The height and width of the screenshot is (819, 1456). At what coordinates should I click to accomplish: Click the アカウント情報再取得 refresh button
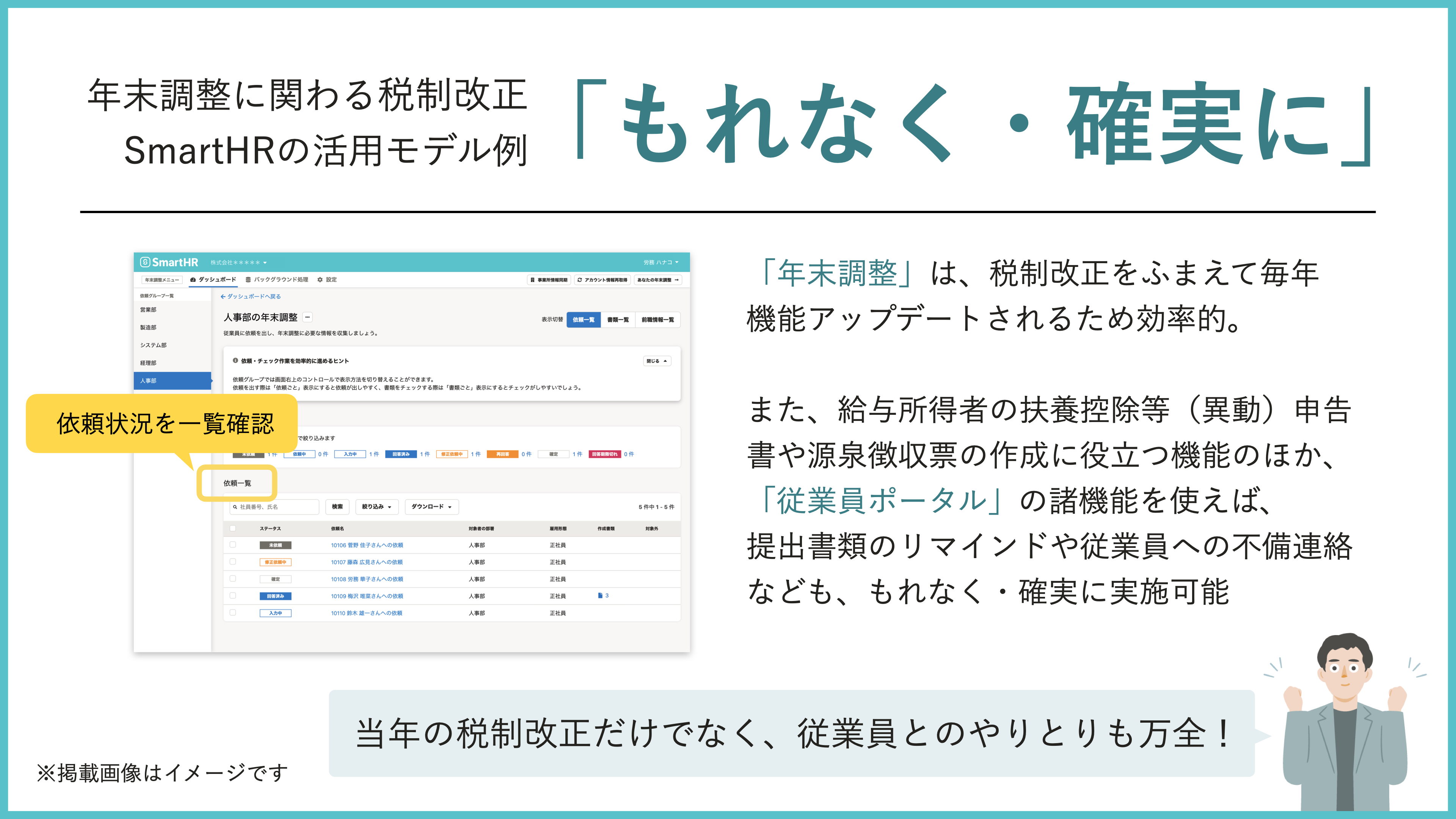[x=602, y=280]
